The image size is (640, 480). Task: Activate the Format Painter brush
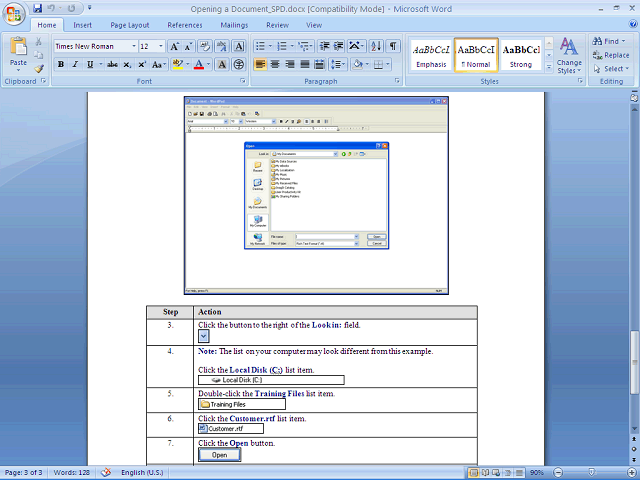[x=39, y=69]
